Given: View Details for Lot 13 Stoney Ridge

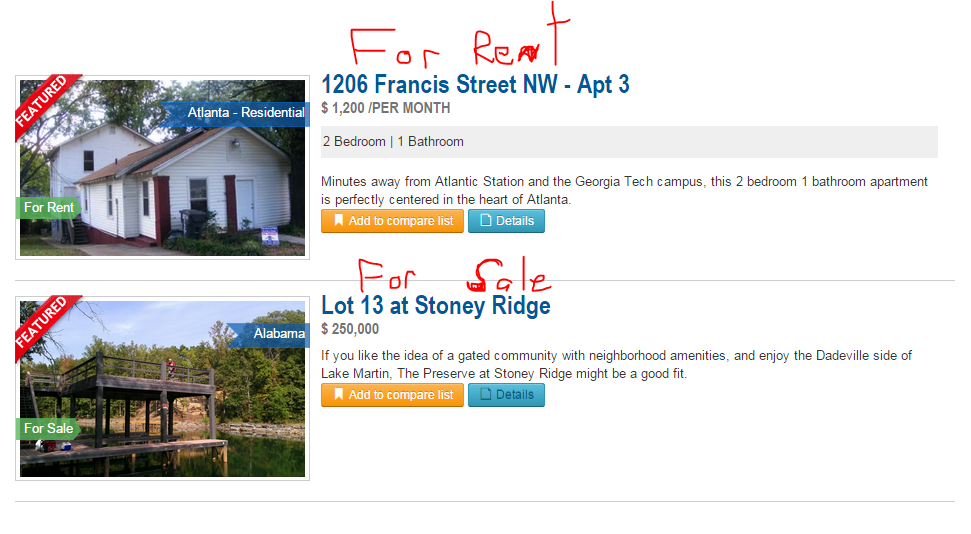Looking at the screenshot, I should pos(506,395).
